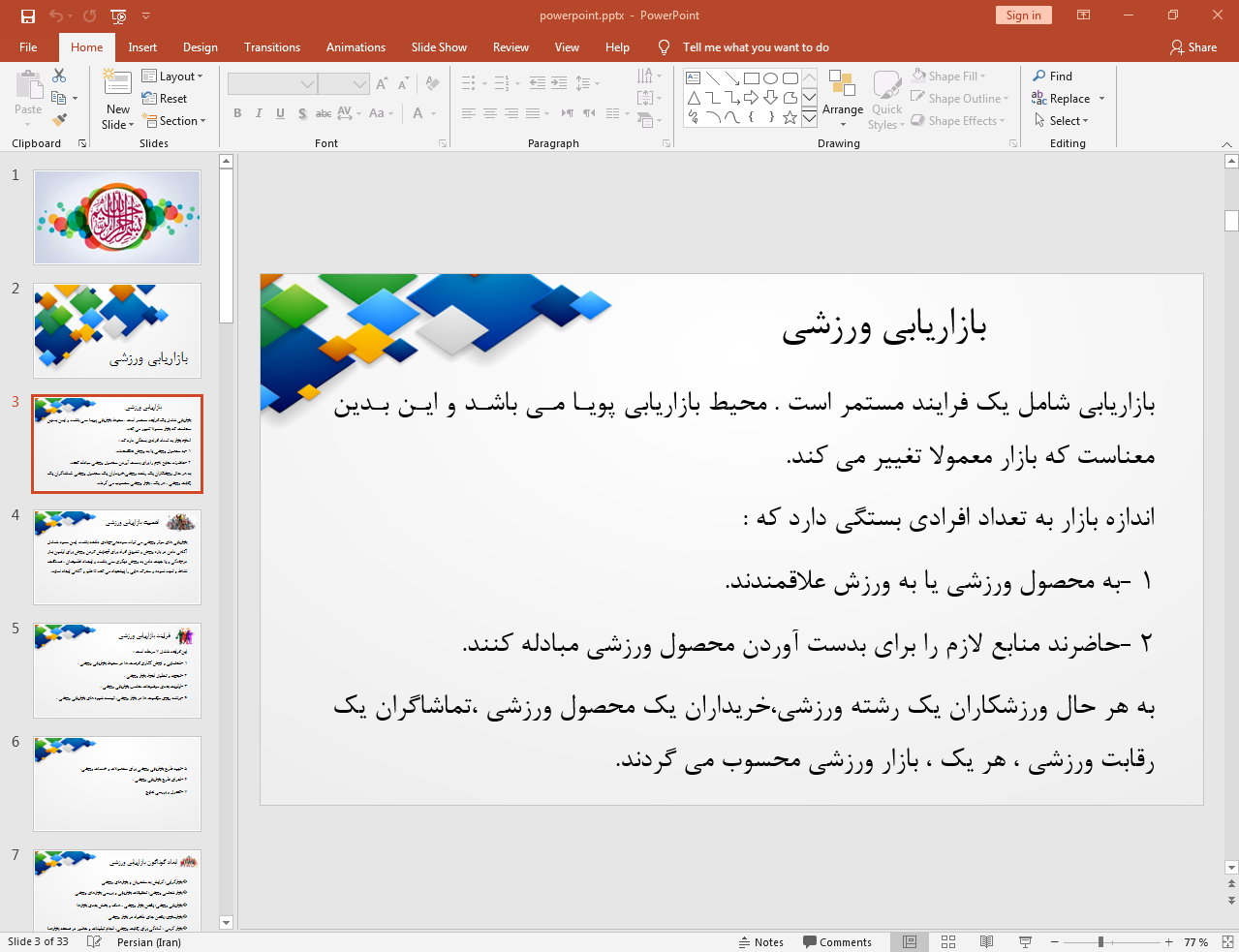Toggle Justify paragraph alignment
Image resolution: width=1239 pixels, height=952 pixels.
(533, 113)
